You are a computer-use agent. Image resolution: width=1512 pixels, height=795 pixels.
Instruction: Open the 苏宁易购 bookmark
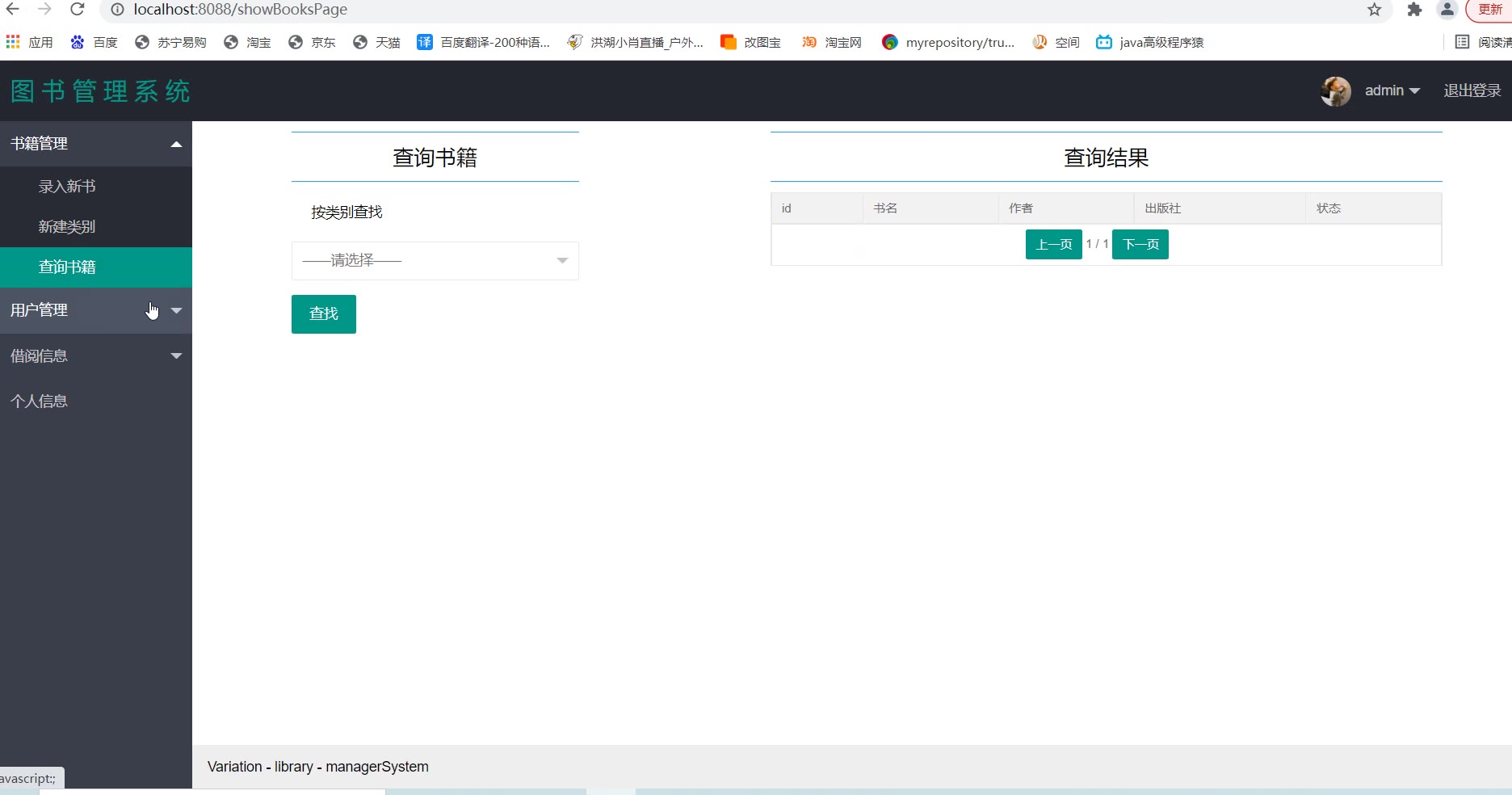(x=170, y=42)
